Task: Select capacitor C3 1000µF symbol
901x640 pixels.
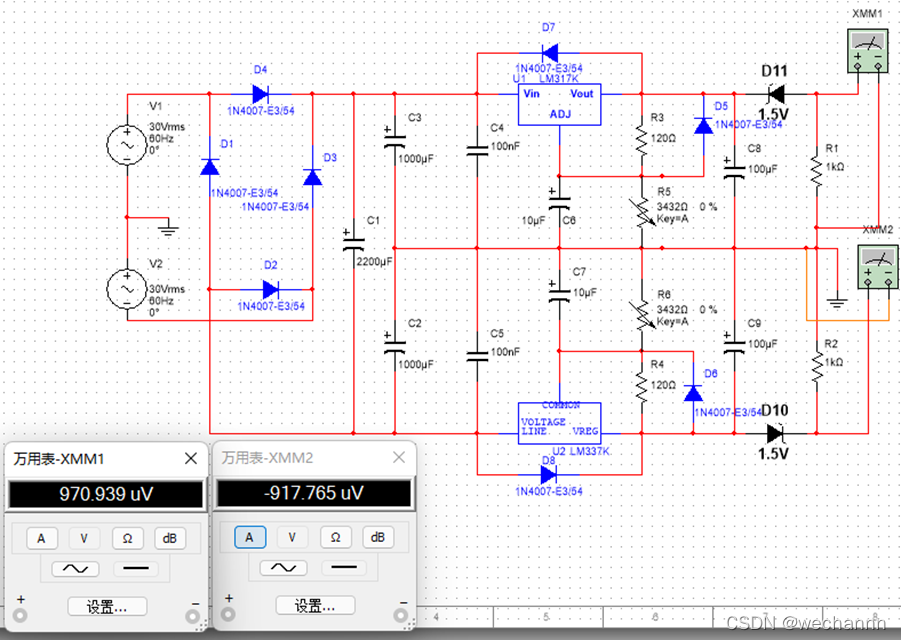Action: (x=395, y=141)
